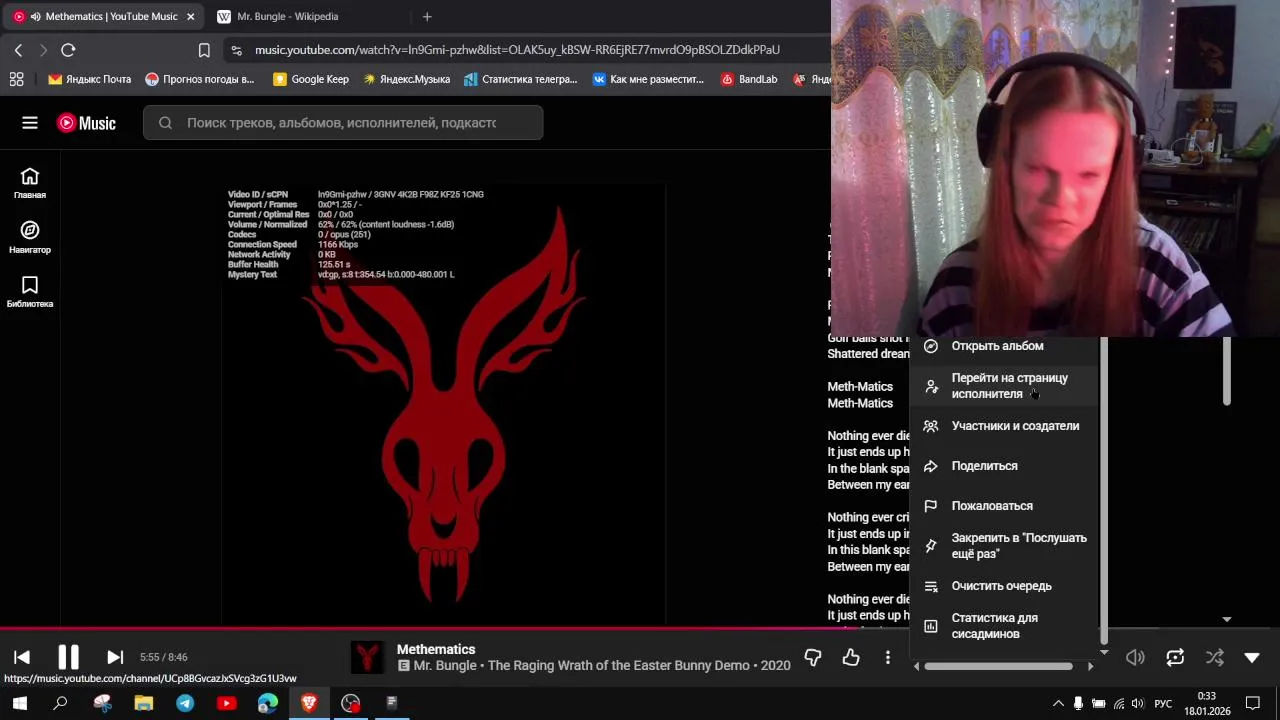The width and height of the screenshot is (1280, 720).
Task: Open the YouTube taskbar app
Action: click(226, 703)
